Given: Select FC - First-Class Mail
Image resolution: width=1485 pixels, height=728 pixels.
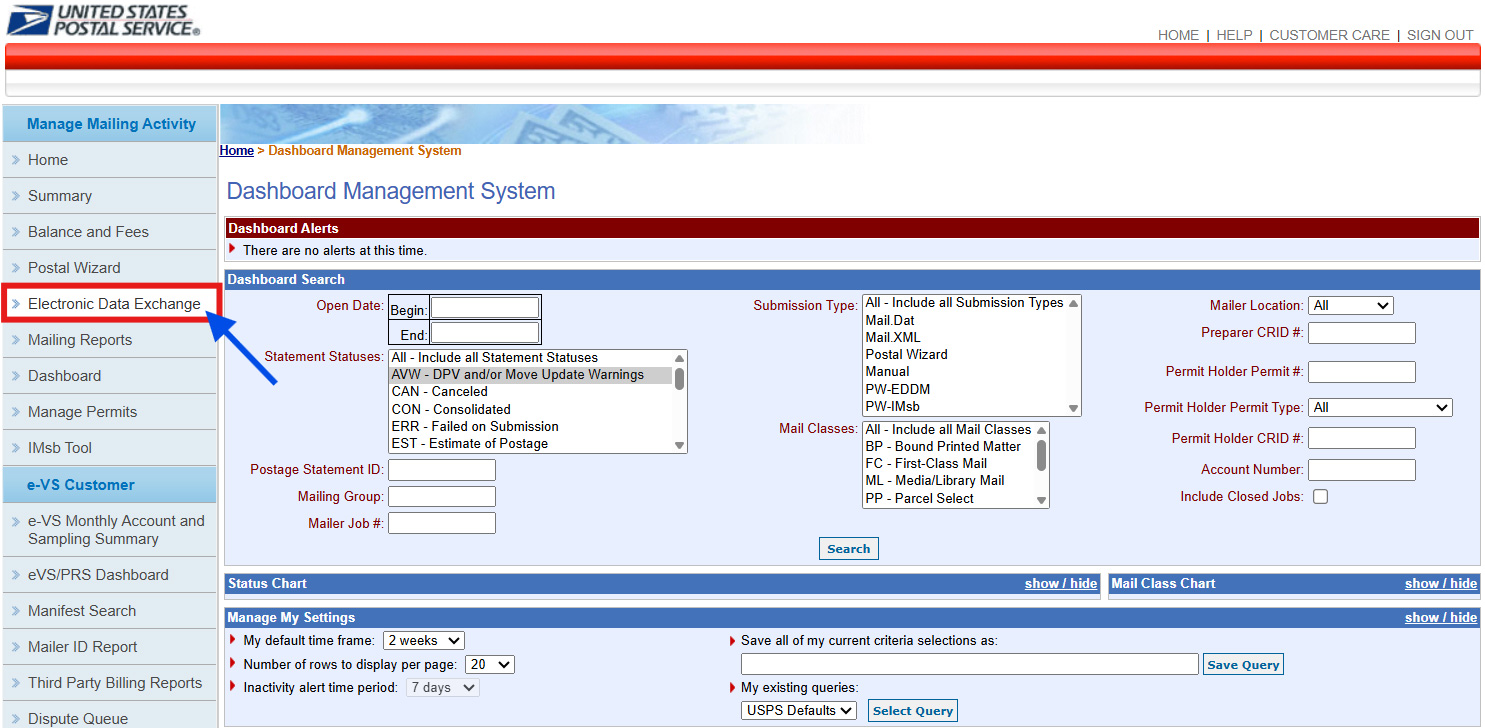Looking at the screenshot, I should (x=948, y=464).
